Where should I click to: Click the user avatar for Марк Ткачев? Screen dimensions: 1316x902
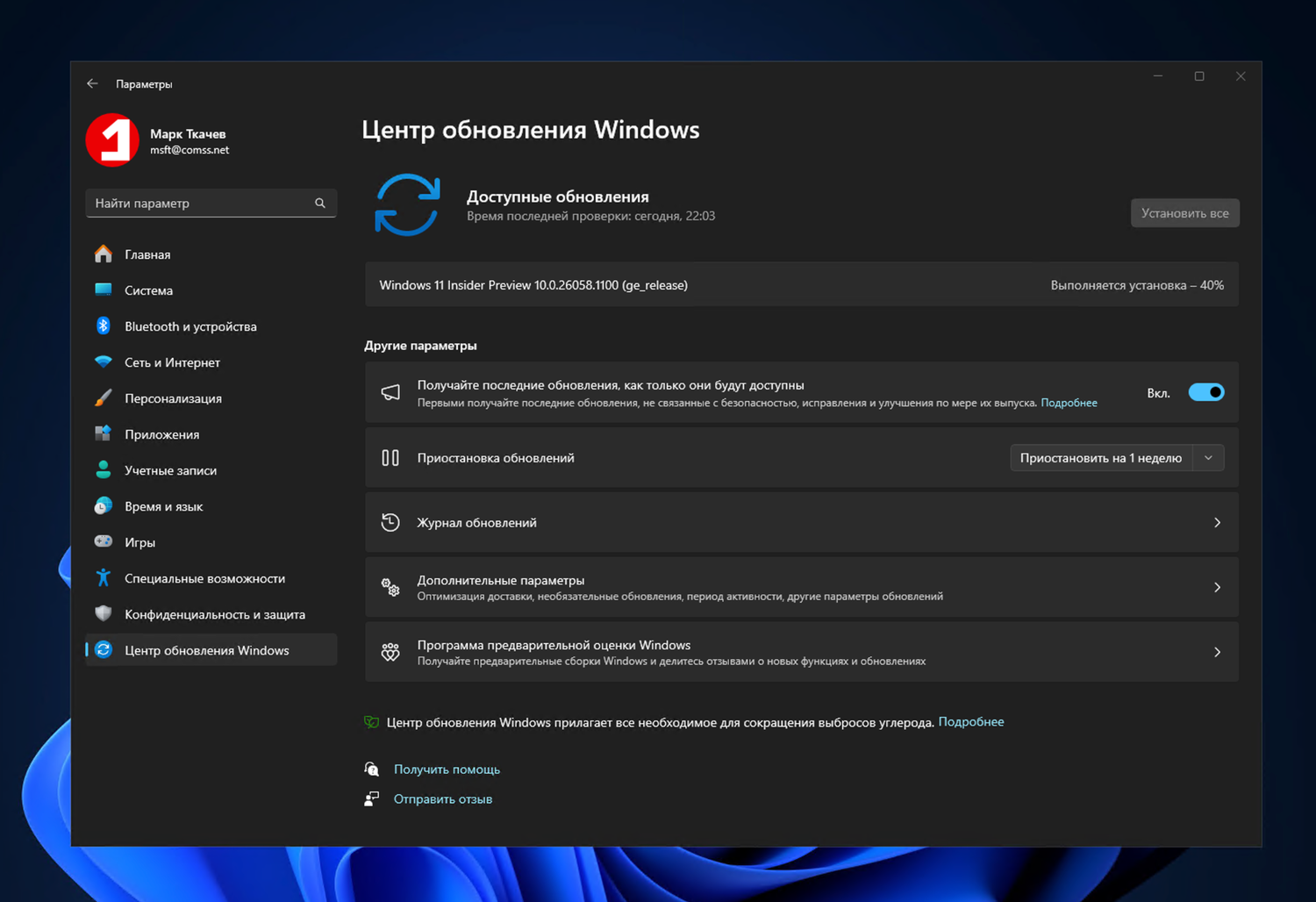[111, 140]
